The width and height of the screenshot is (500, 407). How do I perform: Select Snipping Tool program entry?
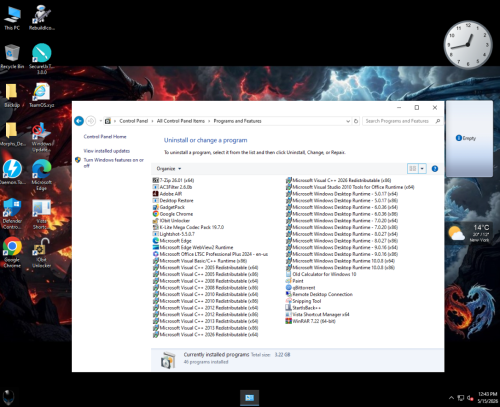[x=303, y=301]
